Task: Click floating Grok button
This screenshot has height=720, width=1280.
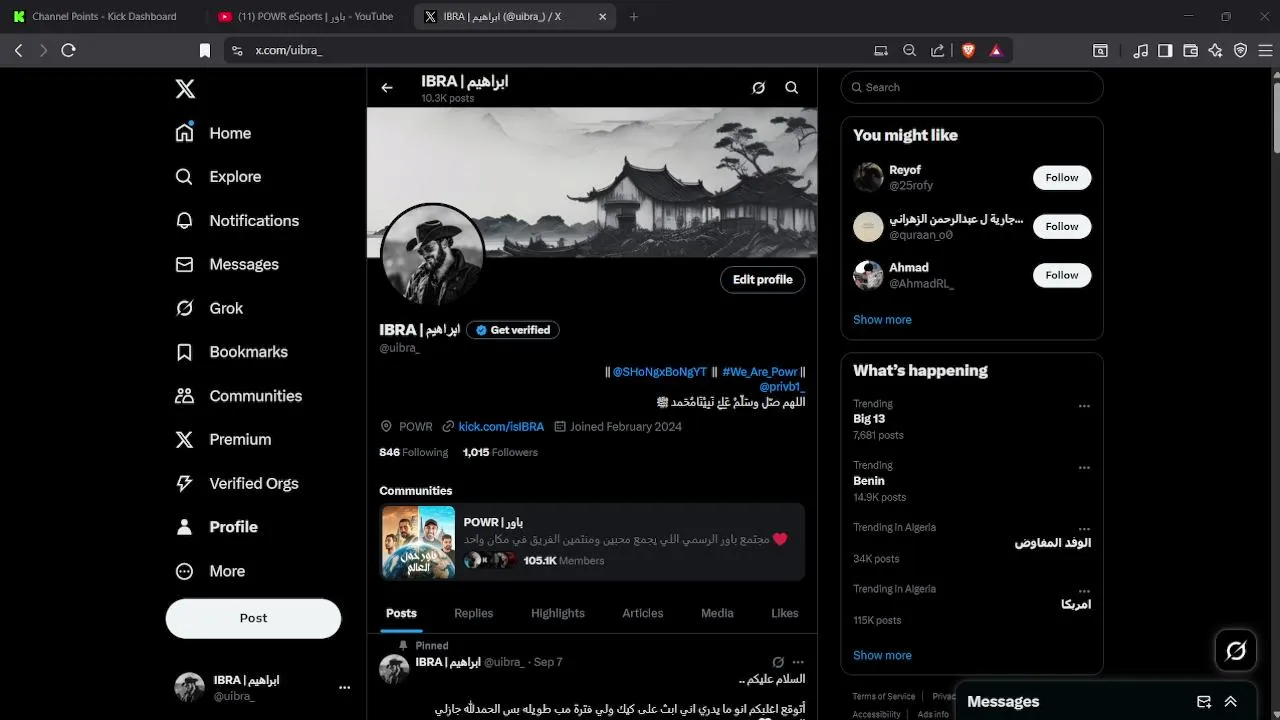Action: (1236, 651)
